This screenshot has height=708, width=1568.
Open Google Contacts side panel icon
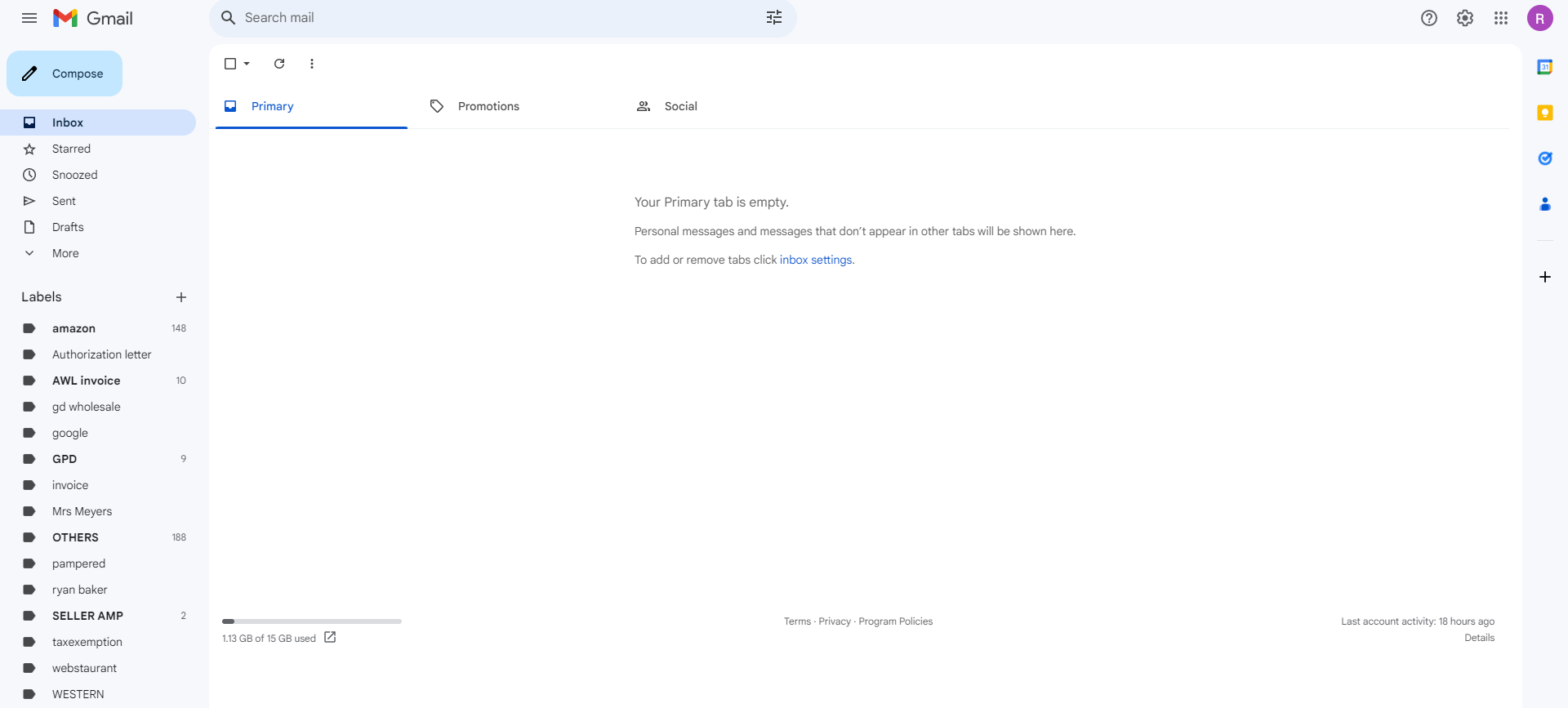1544,204
